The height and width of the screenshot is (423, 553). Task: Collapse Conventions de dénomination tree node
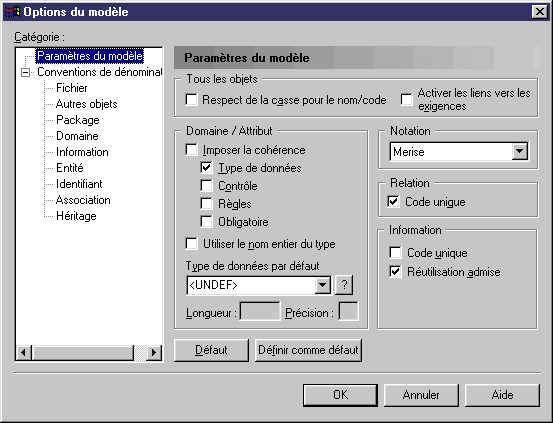(25, 72)
